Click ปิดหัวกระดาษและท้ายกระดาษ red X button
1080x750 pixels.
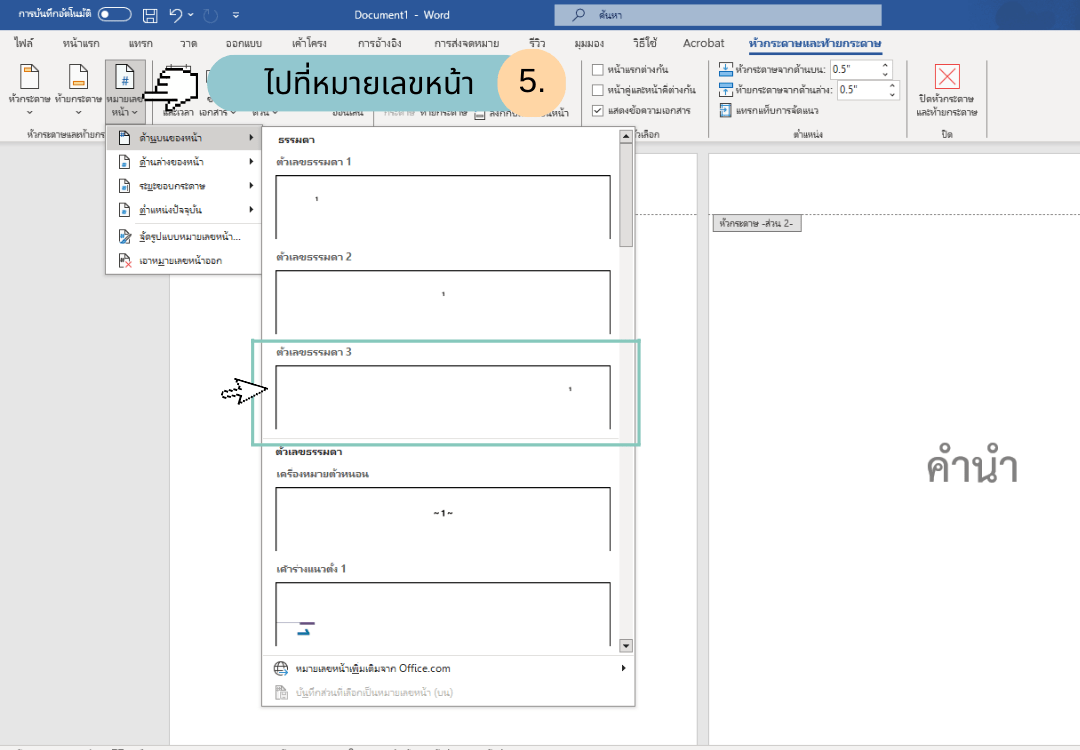(947, 76)
